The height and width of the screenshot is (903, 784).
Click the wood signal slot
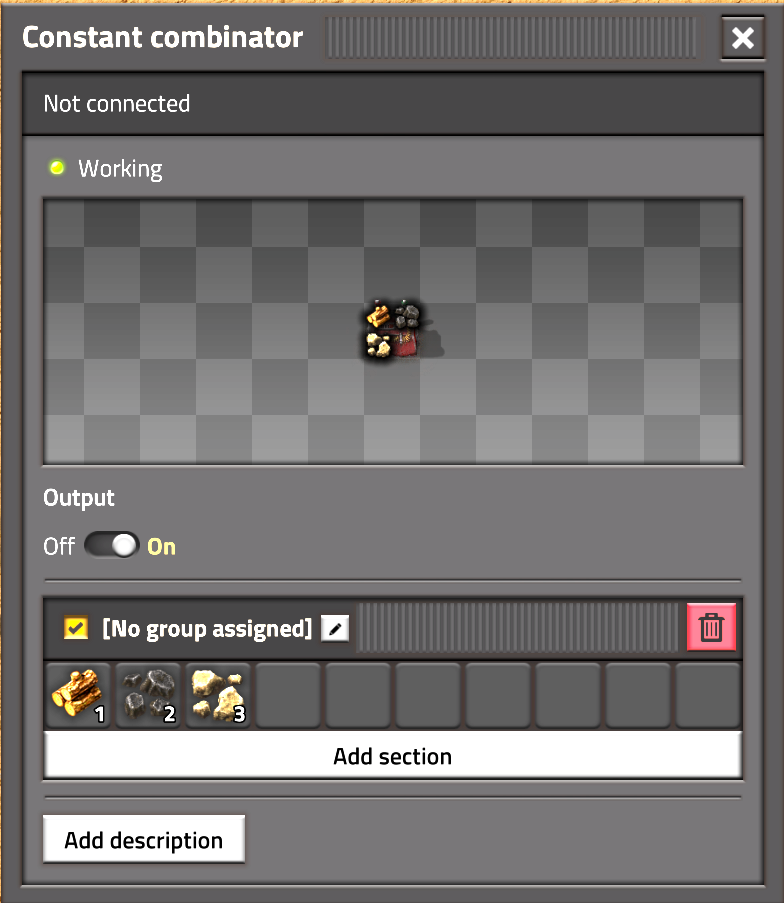click(78, 695)
